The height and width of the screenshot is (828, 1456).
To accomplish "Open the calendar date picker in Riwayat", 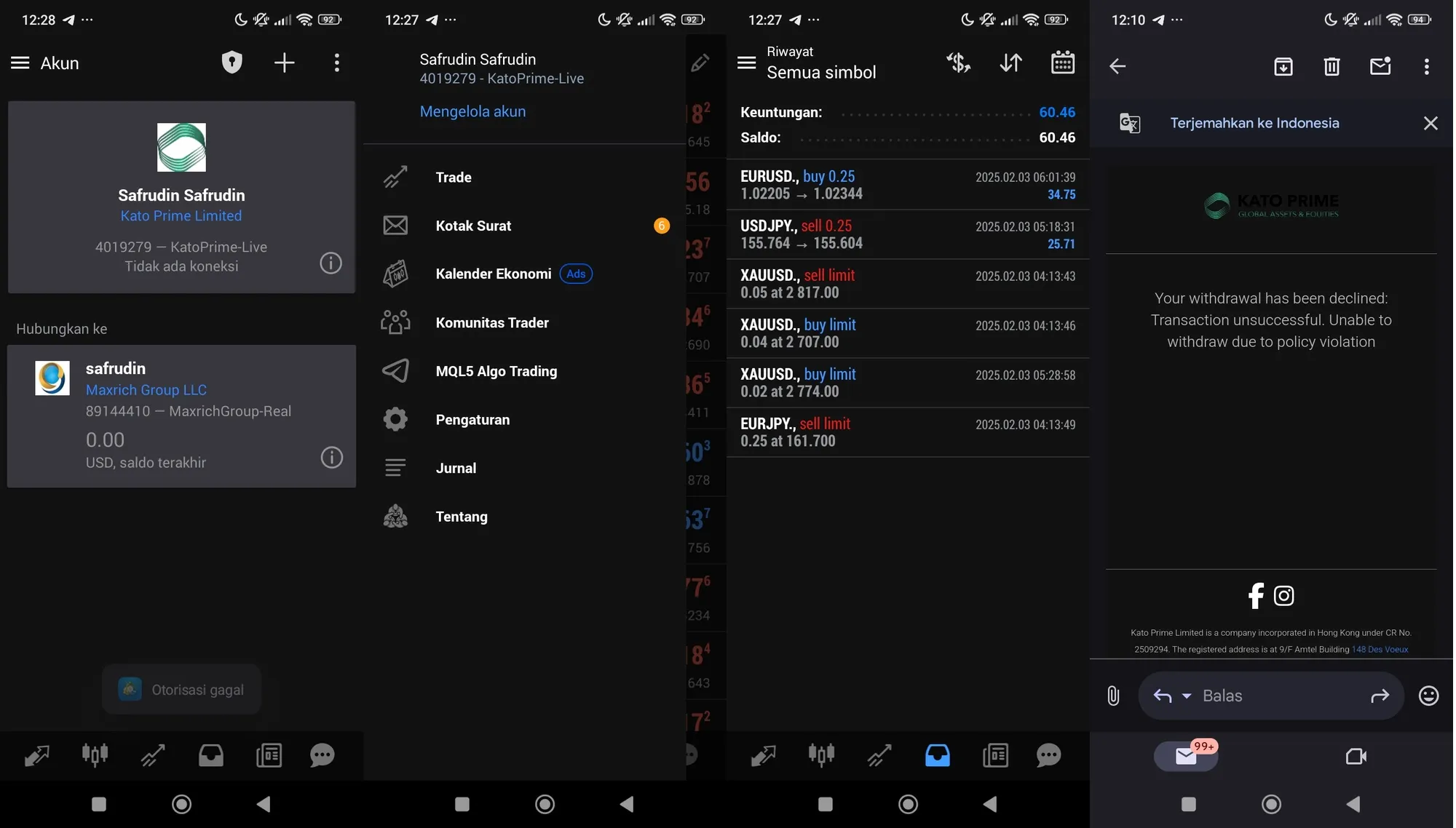I will [1063, 63].
